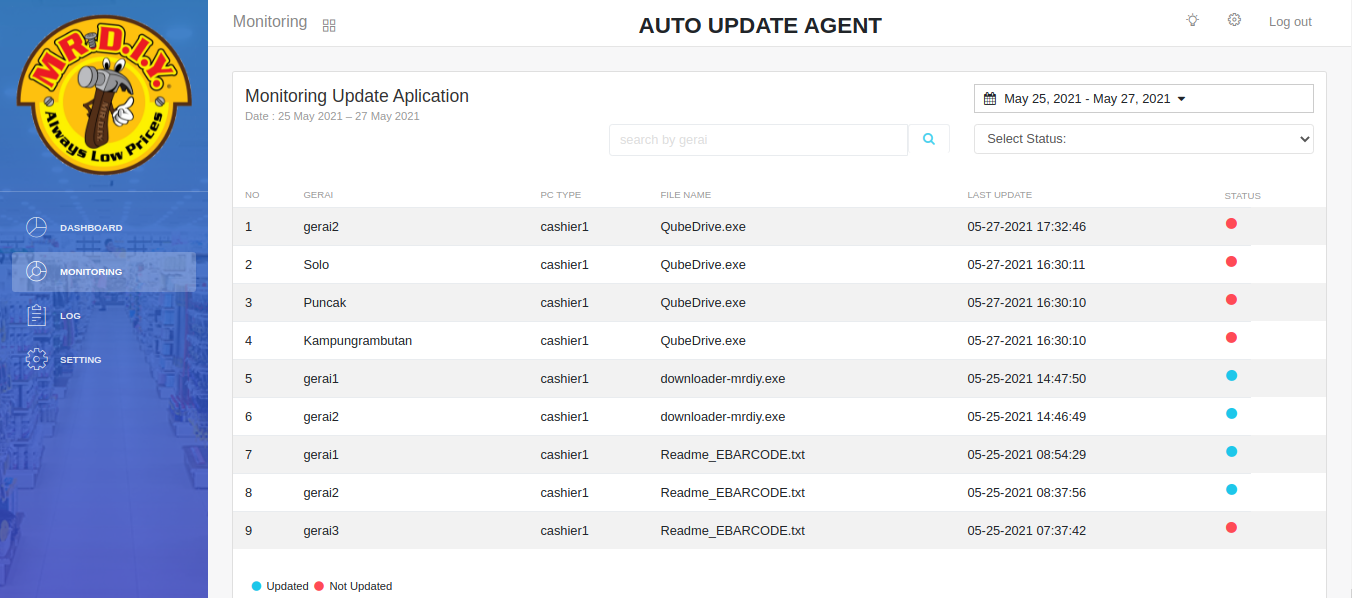Expand the Select Status dropdown
The image size is (1352, 598).
[x=1143, y=139]
